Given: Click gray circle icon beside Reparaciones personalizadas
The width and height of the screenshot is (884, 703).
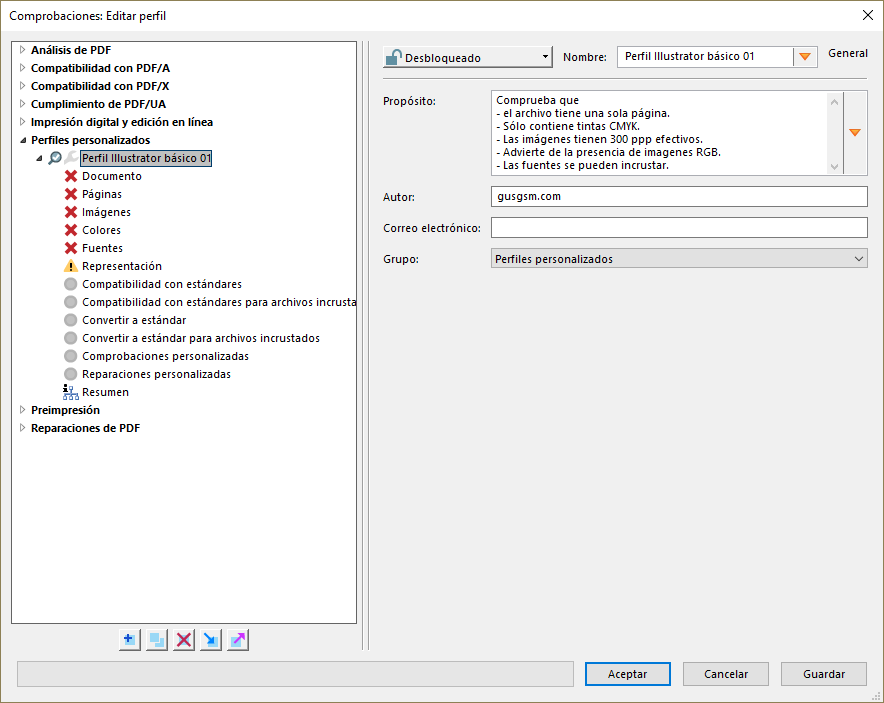Looking at the screenshot, I should point(70,374).
